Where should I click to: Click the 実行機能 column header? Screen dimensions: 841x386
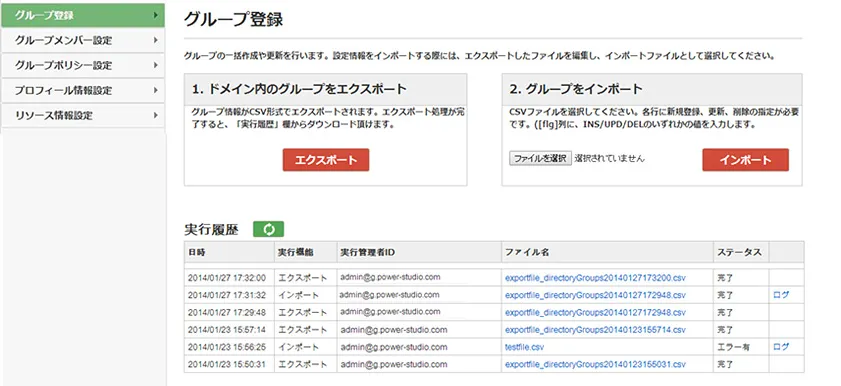(x=306, y=252)
